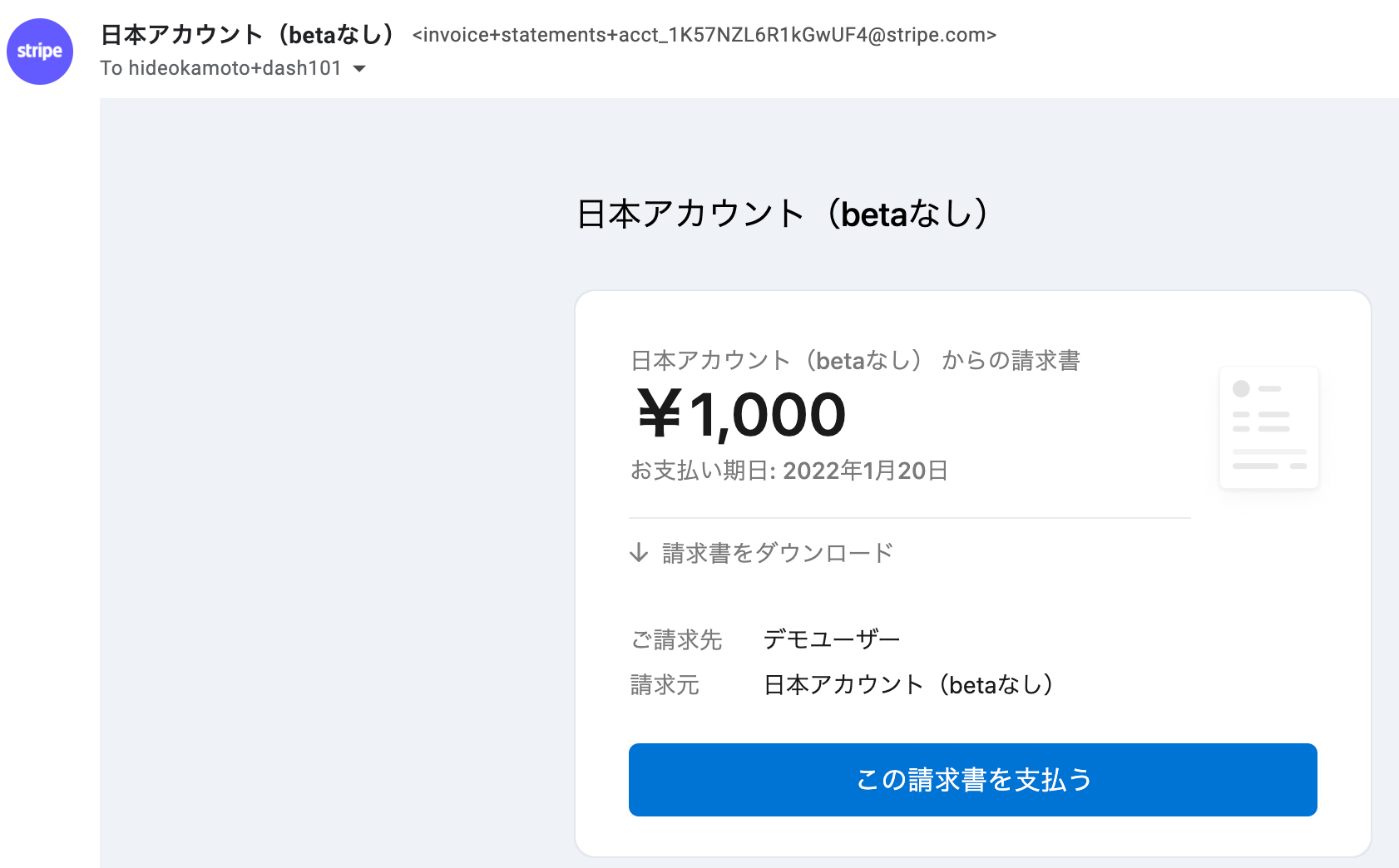Click the download arrow icon
The image size is (1399, 868).
(x=639, y=552)
